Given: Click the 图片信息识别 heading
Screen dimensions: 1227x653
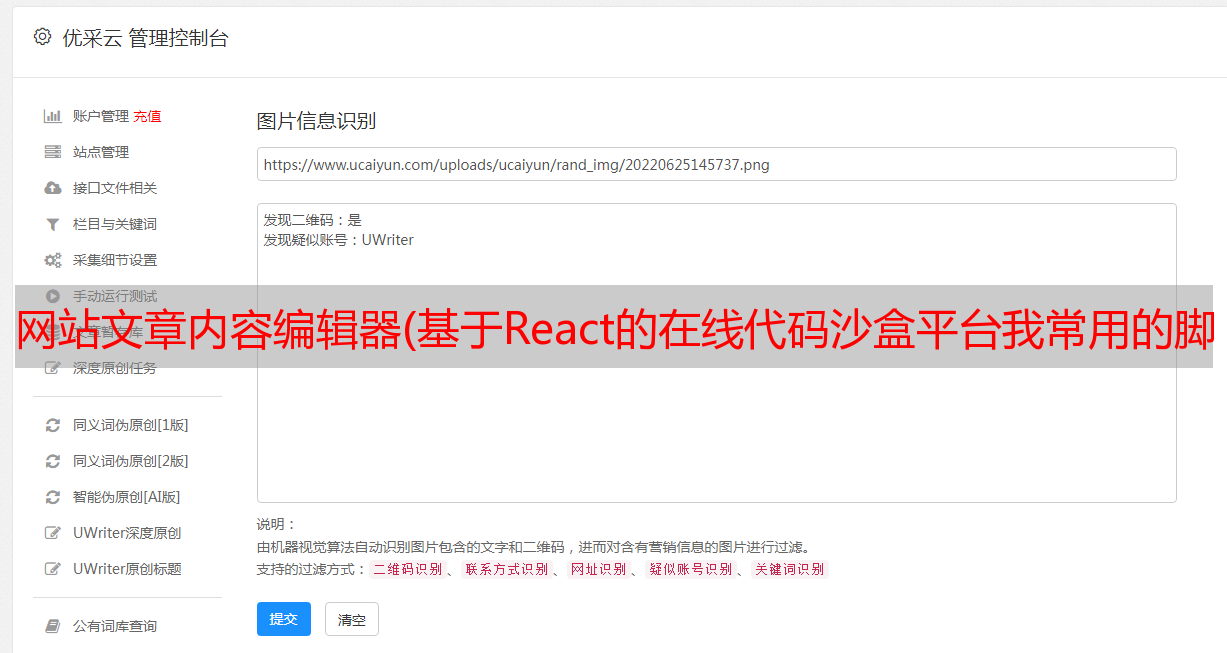Looking at the screenshot, I should point(316,121).
